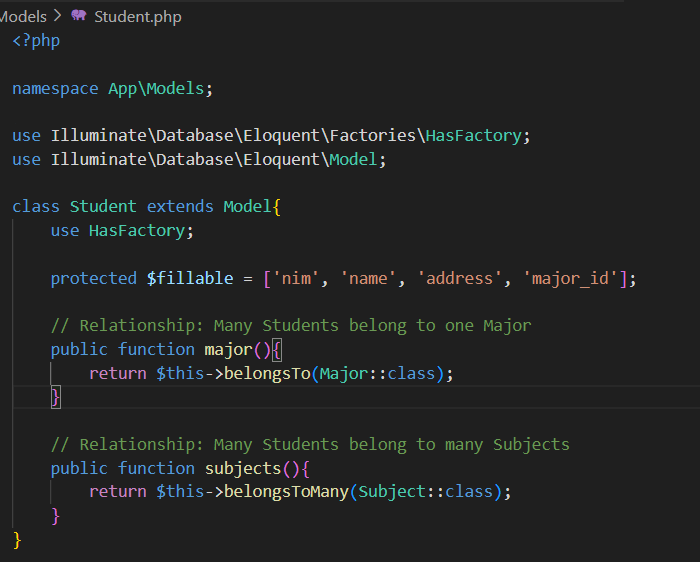Click the major function name

[228, 349]
